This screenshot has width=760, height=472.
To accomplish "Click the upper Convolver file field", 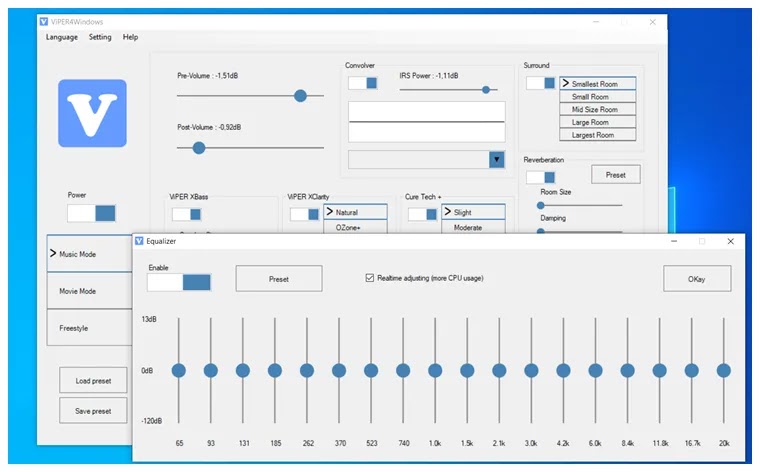I will coord(427,111).
